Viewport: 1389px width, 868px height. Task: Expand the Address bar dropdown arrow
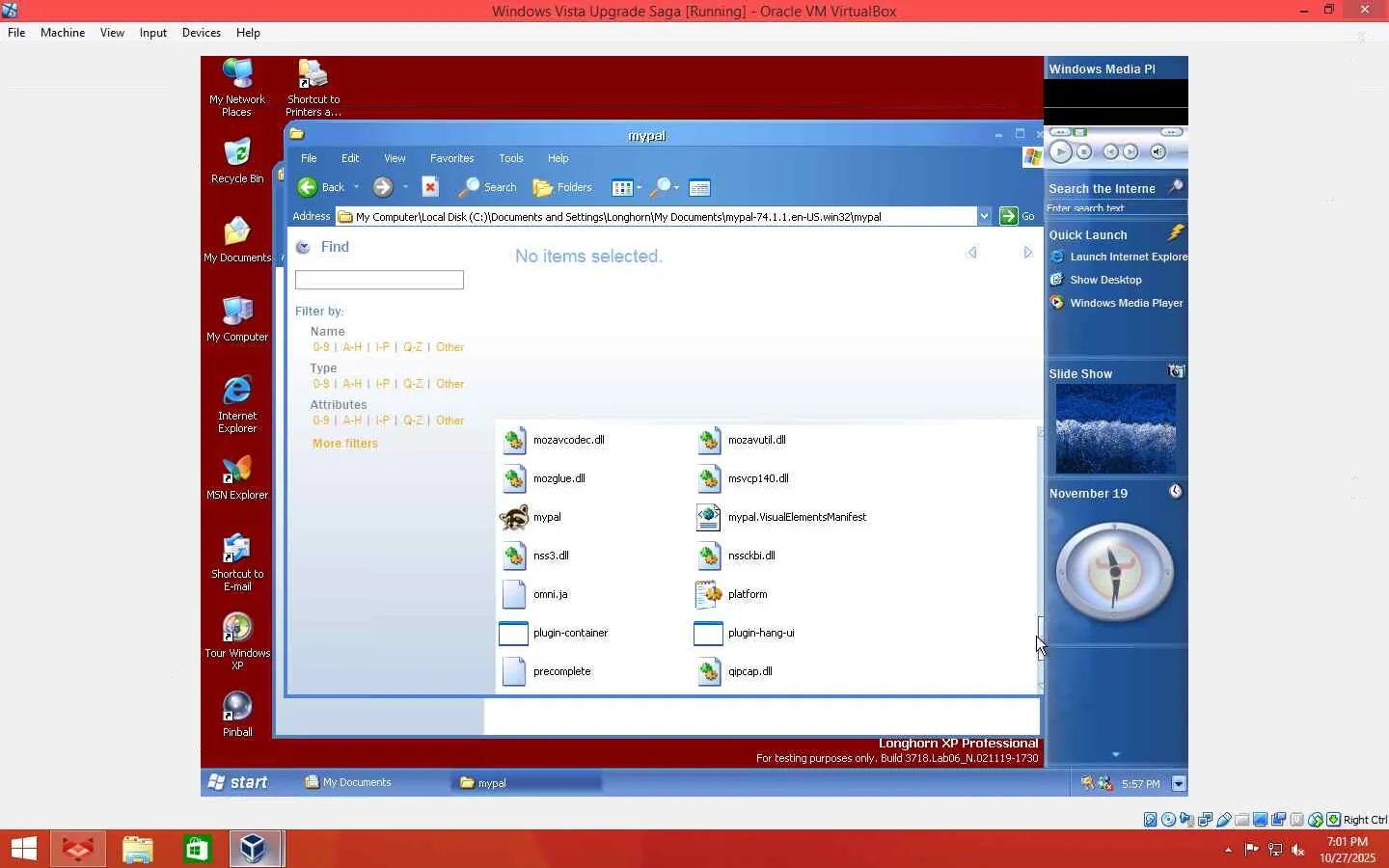pyautogui.click(x=984, y=216)
